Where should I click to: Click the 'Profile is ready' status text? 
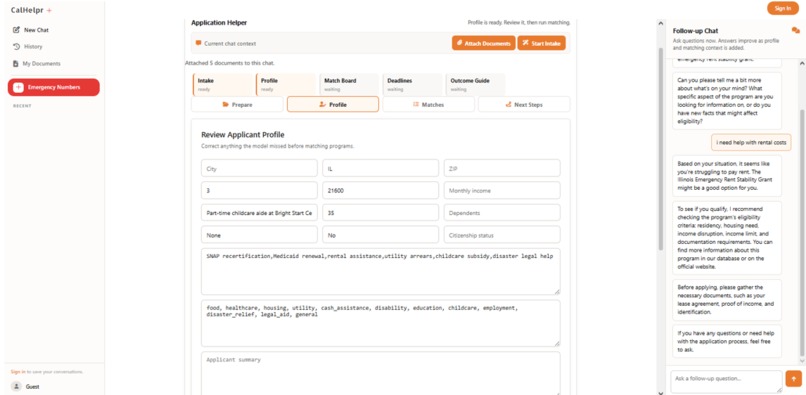(x=519, y=23)
